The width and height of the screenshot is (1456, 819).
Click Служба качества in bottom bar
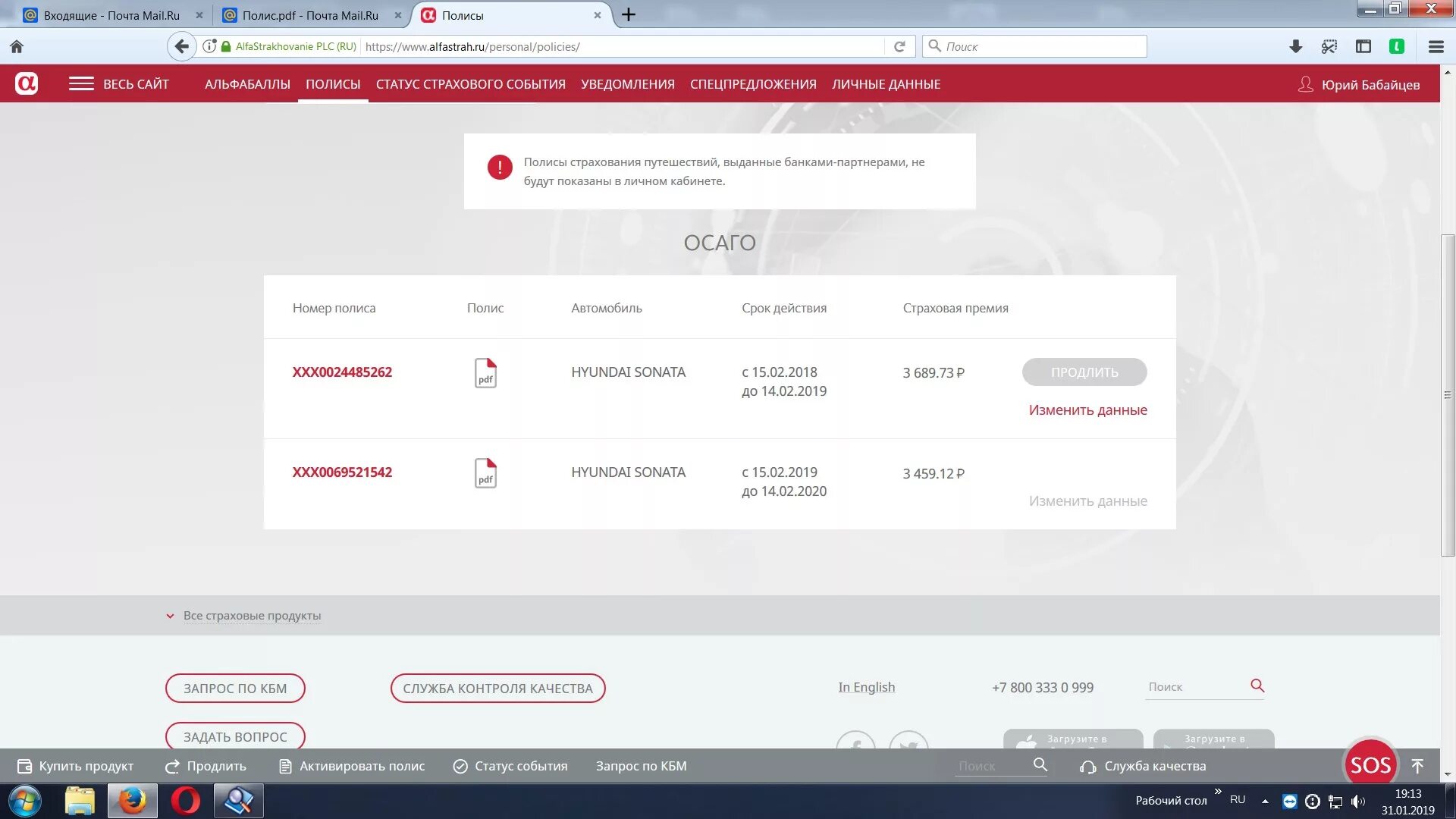click(1143, 766)
